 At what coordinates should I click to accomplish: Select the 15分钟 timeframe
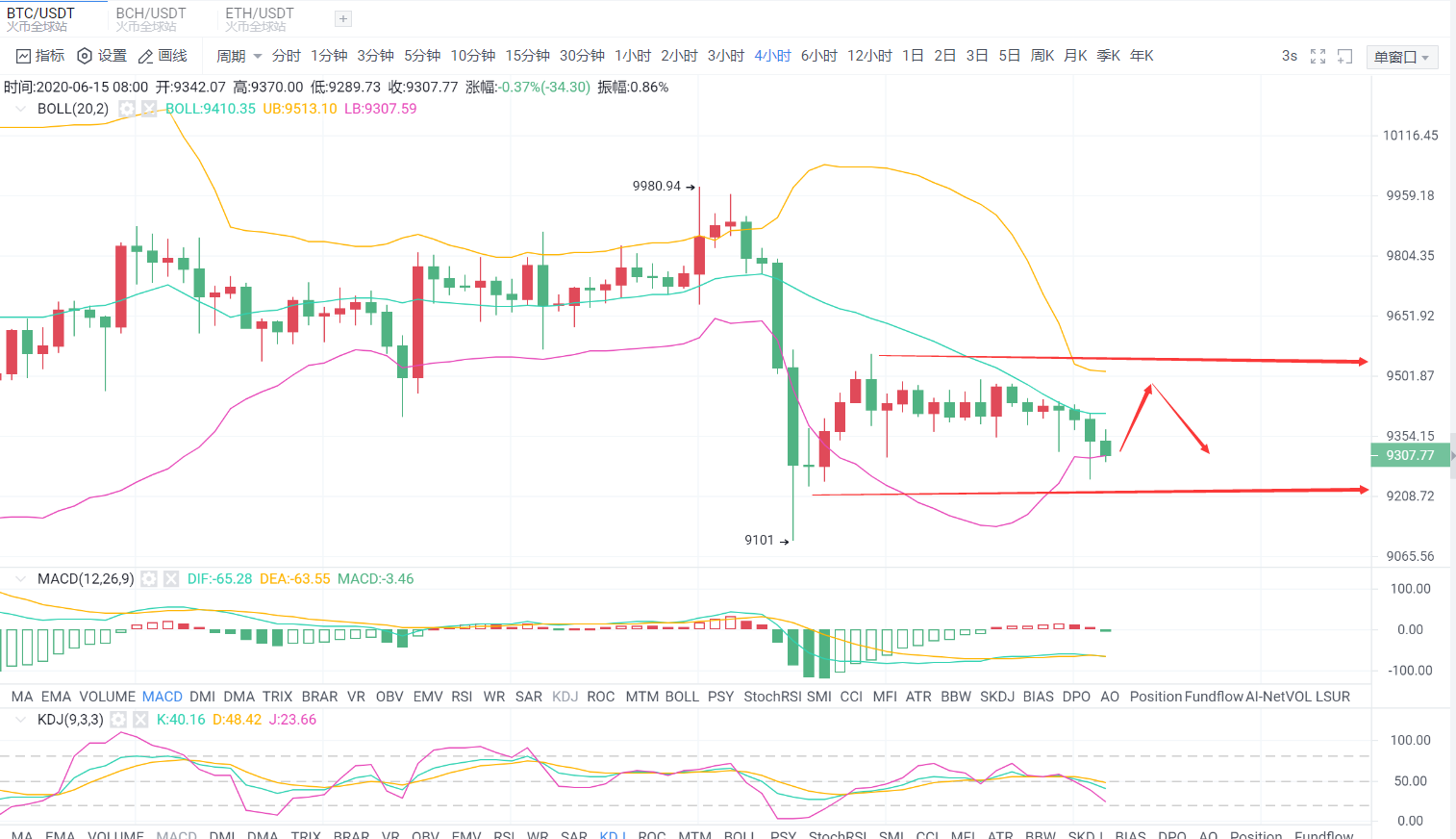click(x=528, y=56)
